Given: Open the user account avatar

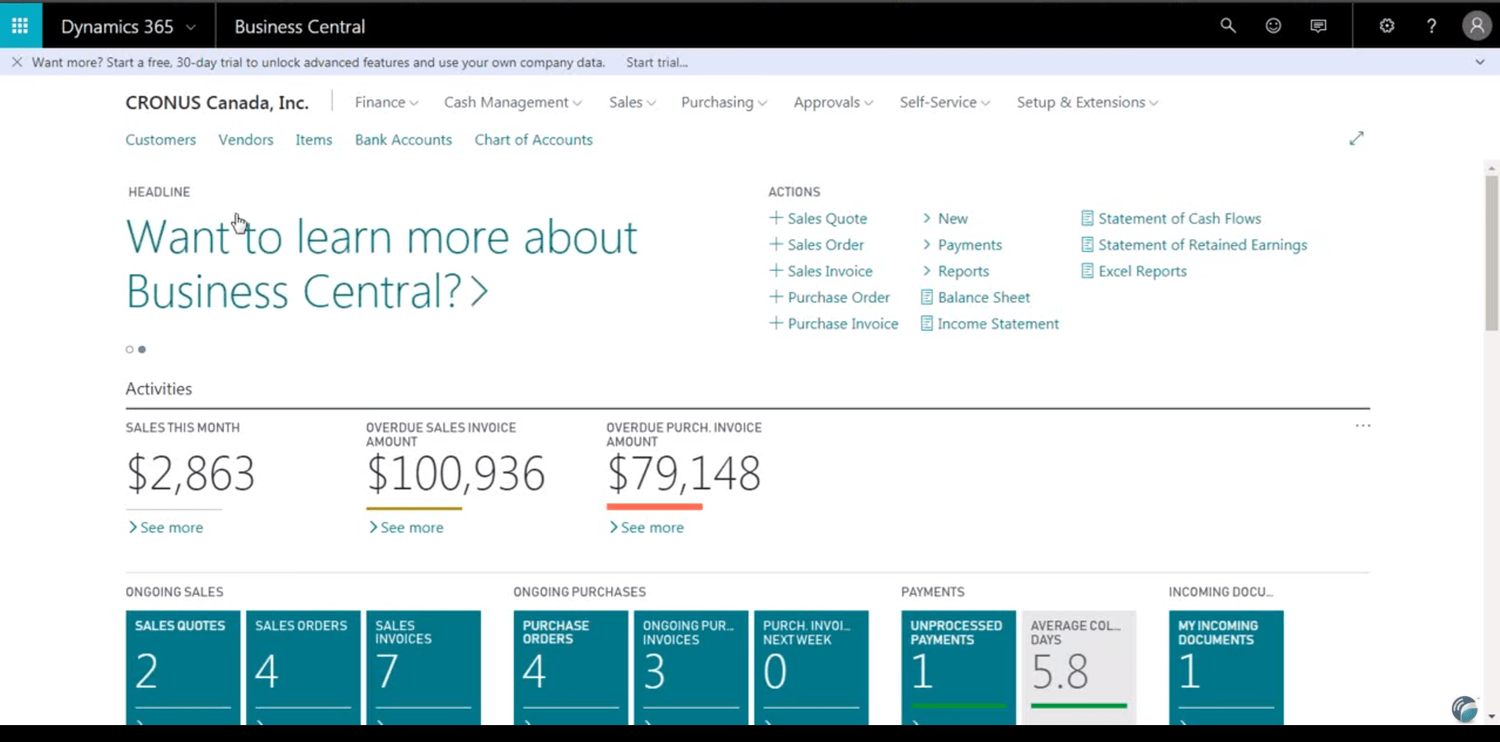Looking at the screenshot, I should (x=1476, y=26).
